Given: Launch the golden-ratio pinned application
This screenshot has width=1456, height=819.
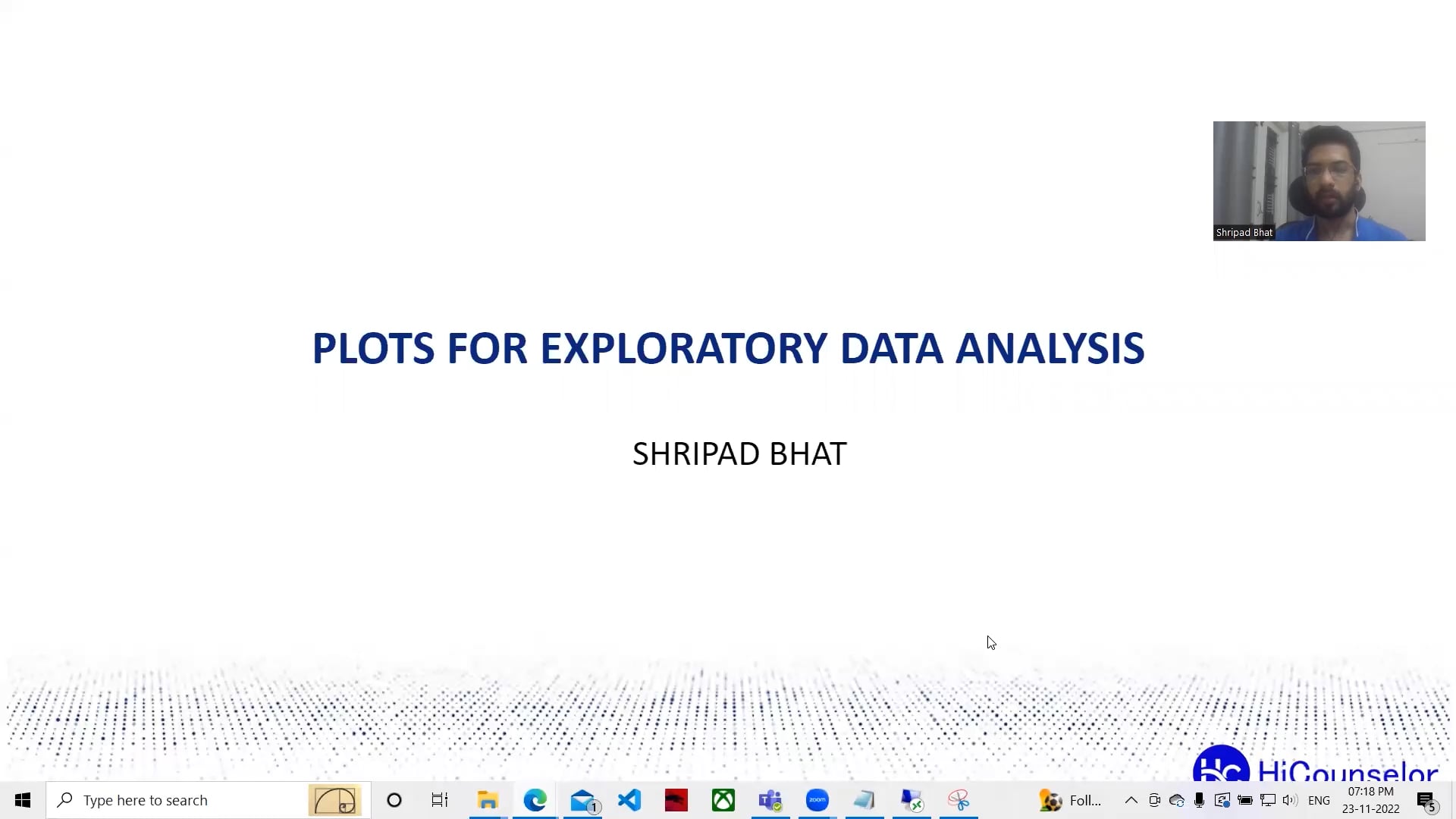Looking at the screenshot, I should [x=336, y=800].
